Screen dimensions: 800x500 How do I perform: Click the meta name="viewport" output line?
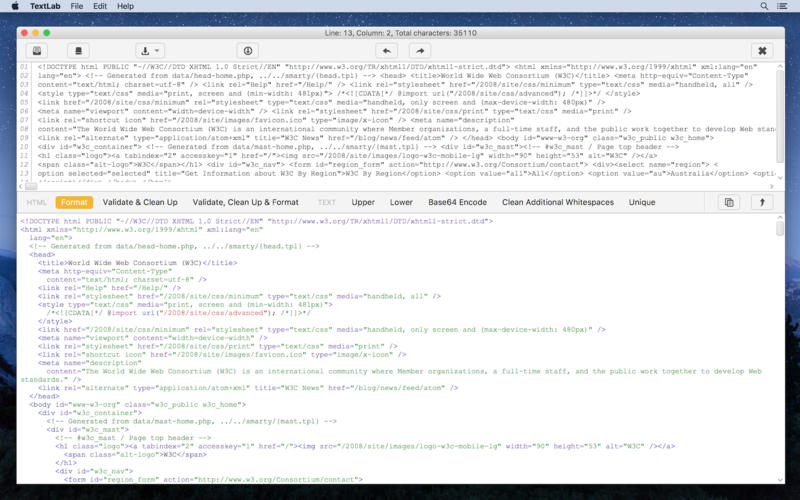(153, 338)
